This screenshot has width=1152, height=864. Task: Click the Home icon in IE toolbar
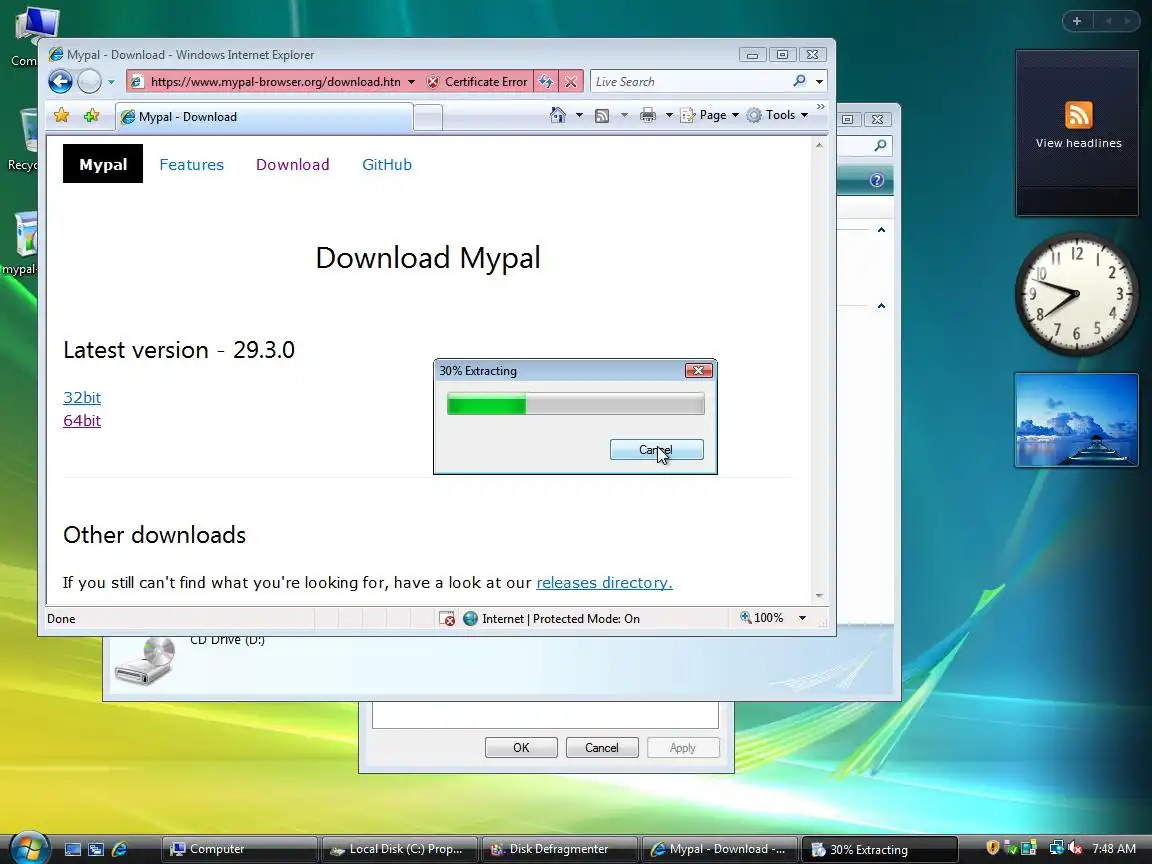coord(558,115)
